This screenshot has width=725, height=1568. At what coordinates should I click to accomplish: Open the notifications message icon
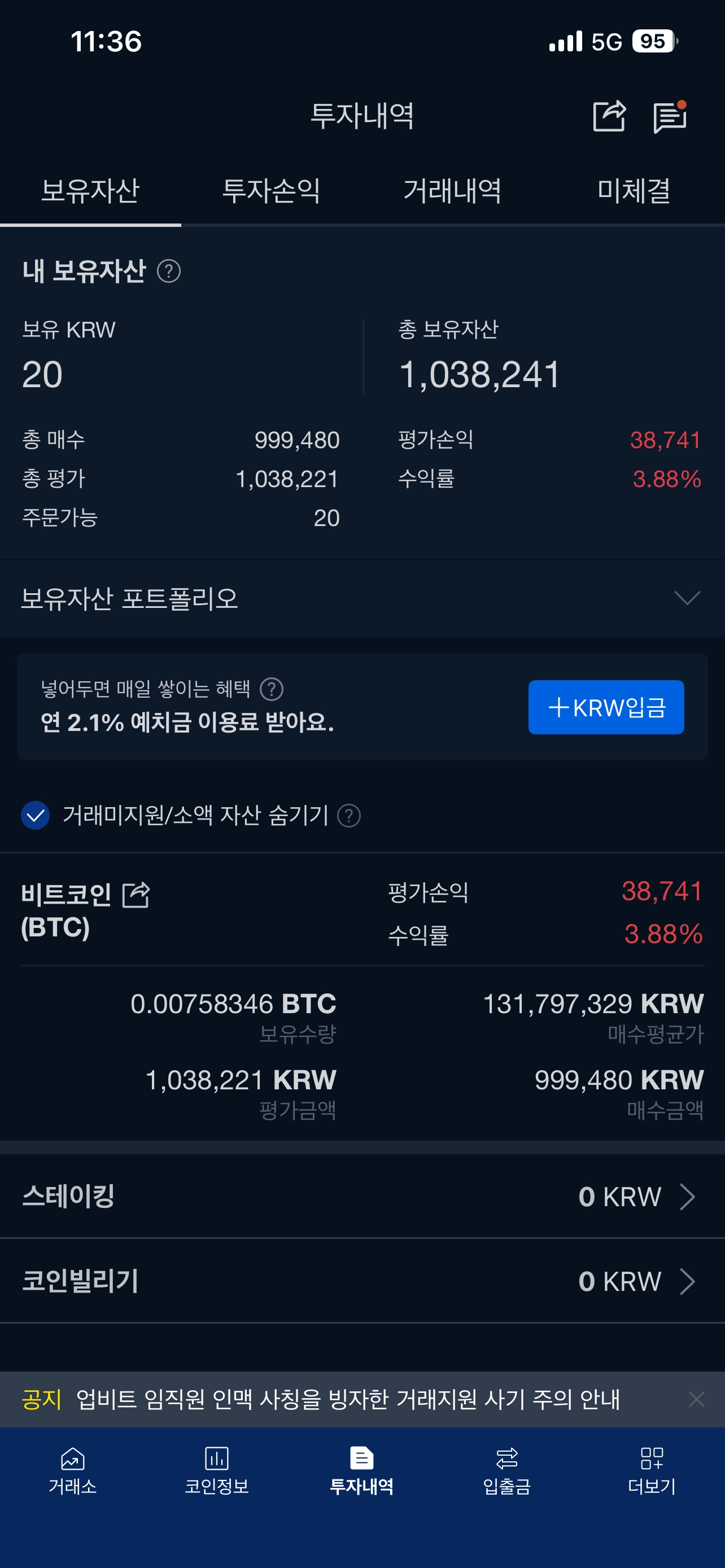(x=670, y=117)
